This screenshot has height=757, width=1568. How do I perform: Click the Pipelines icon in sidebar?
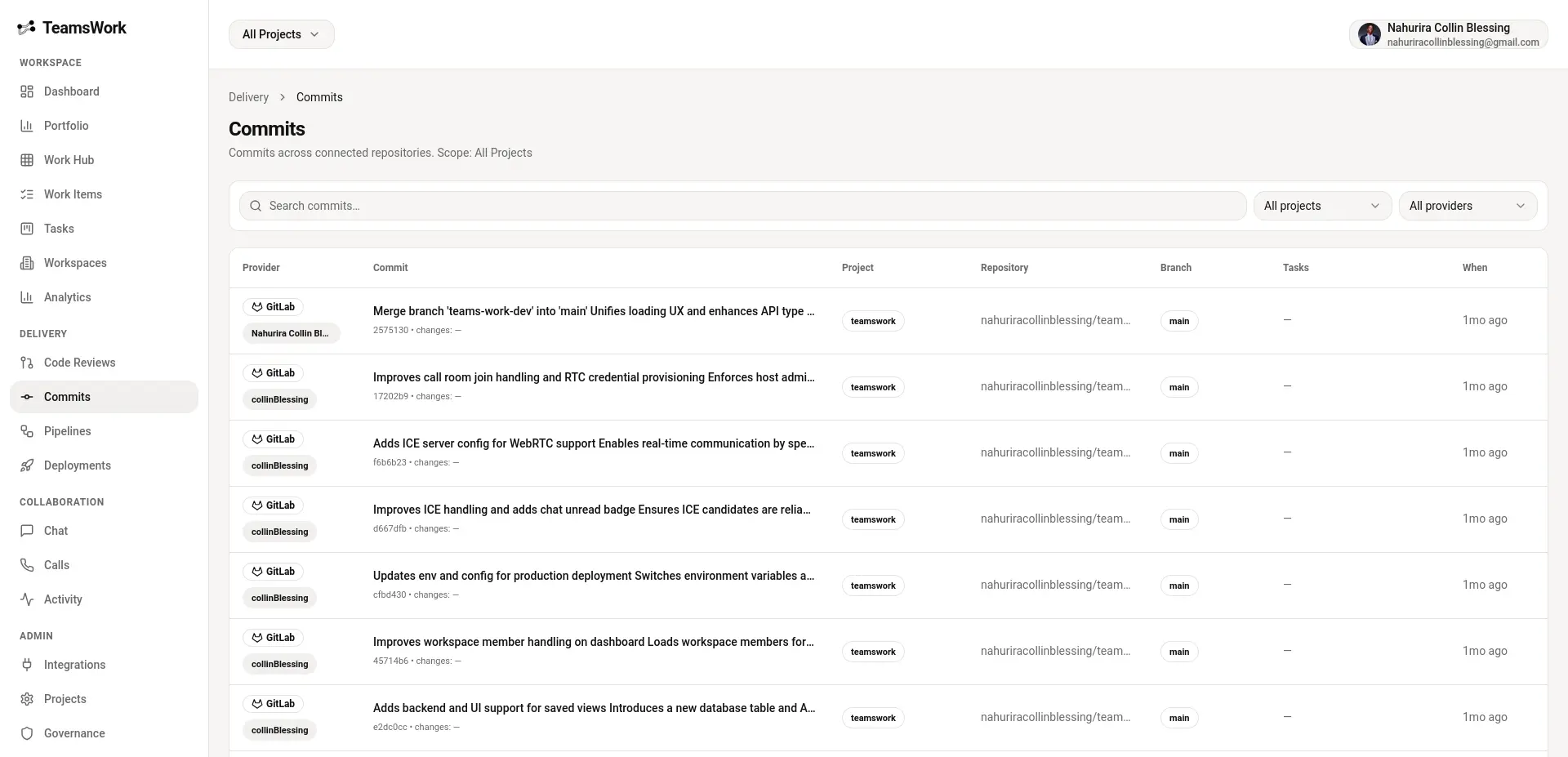point(27,431)
